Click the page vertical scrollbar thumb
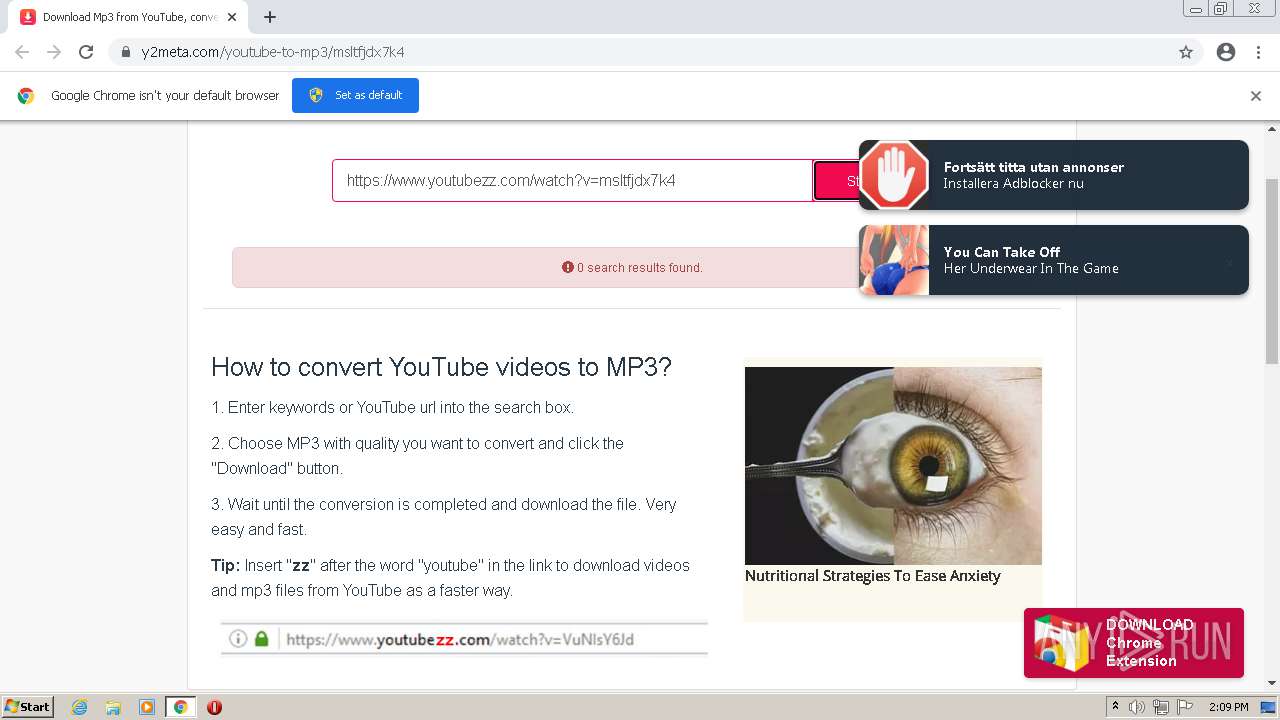 [1272, 270]
